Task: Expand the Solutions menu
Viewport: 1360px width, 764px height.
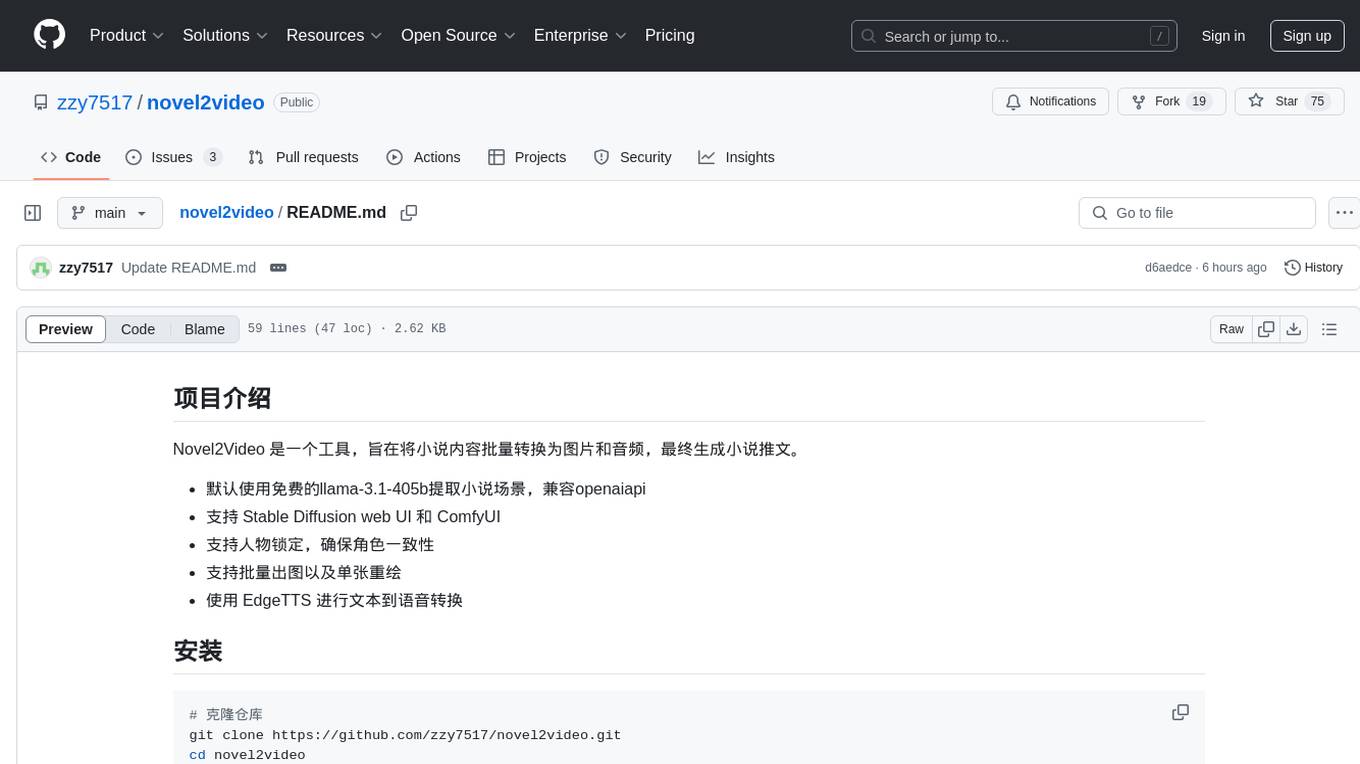Action: pyautogui.click(x=225, y=35)
